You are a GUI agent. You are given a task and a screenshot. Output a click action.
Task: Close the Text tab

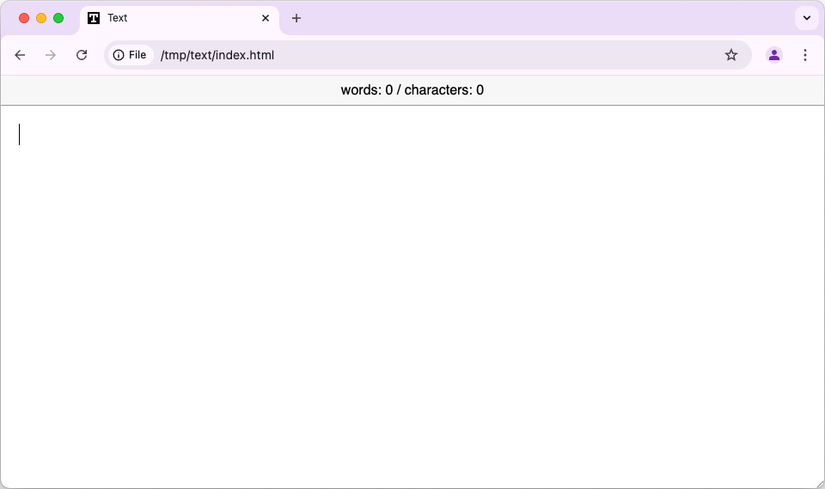265,18
